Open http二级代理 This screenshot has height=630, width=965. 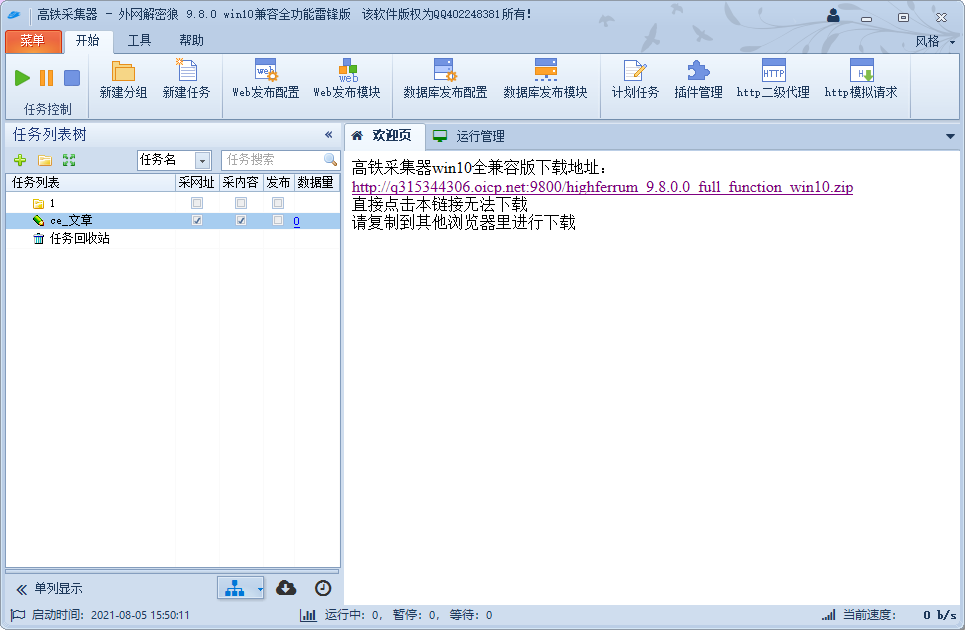[x=773, y=79]
